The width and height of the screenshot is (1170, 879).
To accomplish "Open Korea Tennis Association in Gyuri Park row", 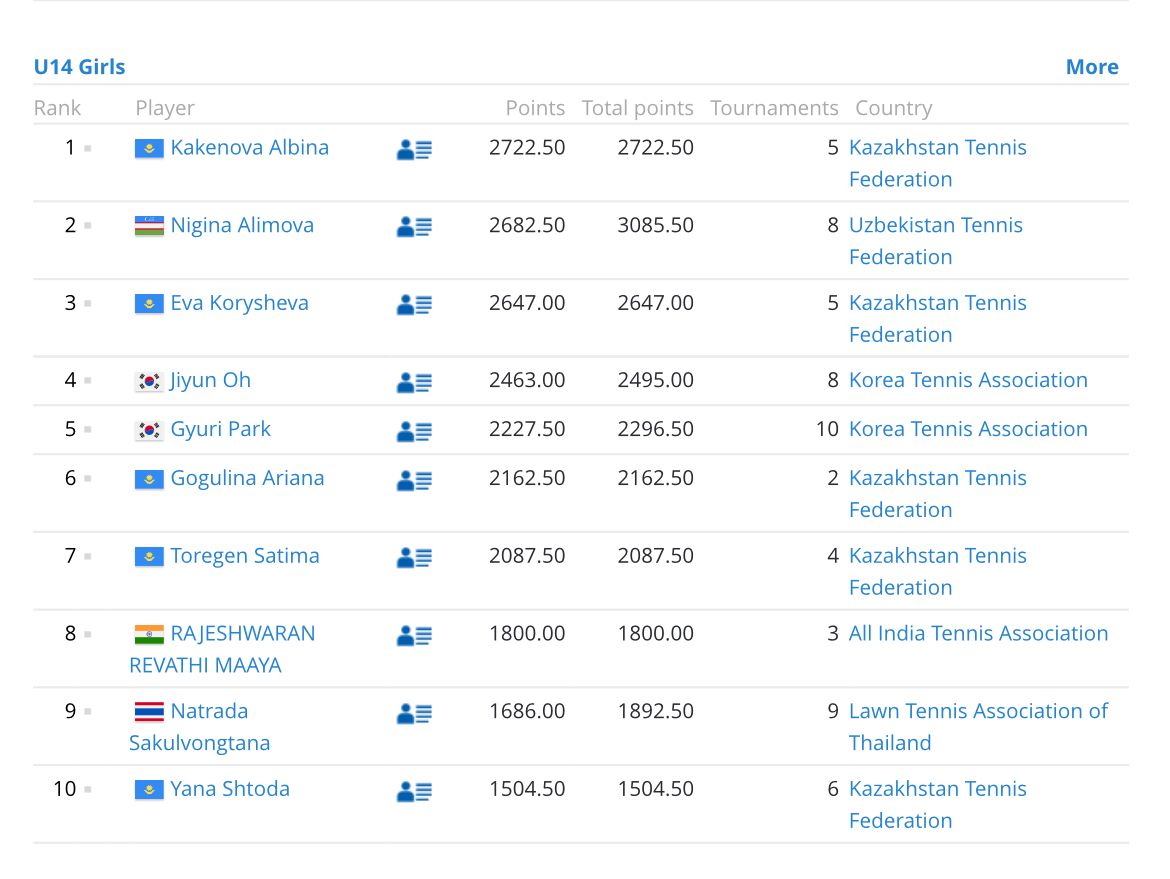I will (968, 429).
